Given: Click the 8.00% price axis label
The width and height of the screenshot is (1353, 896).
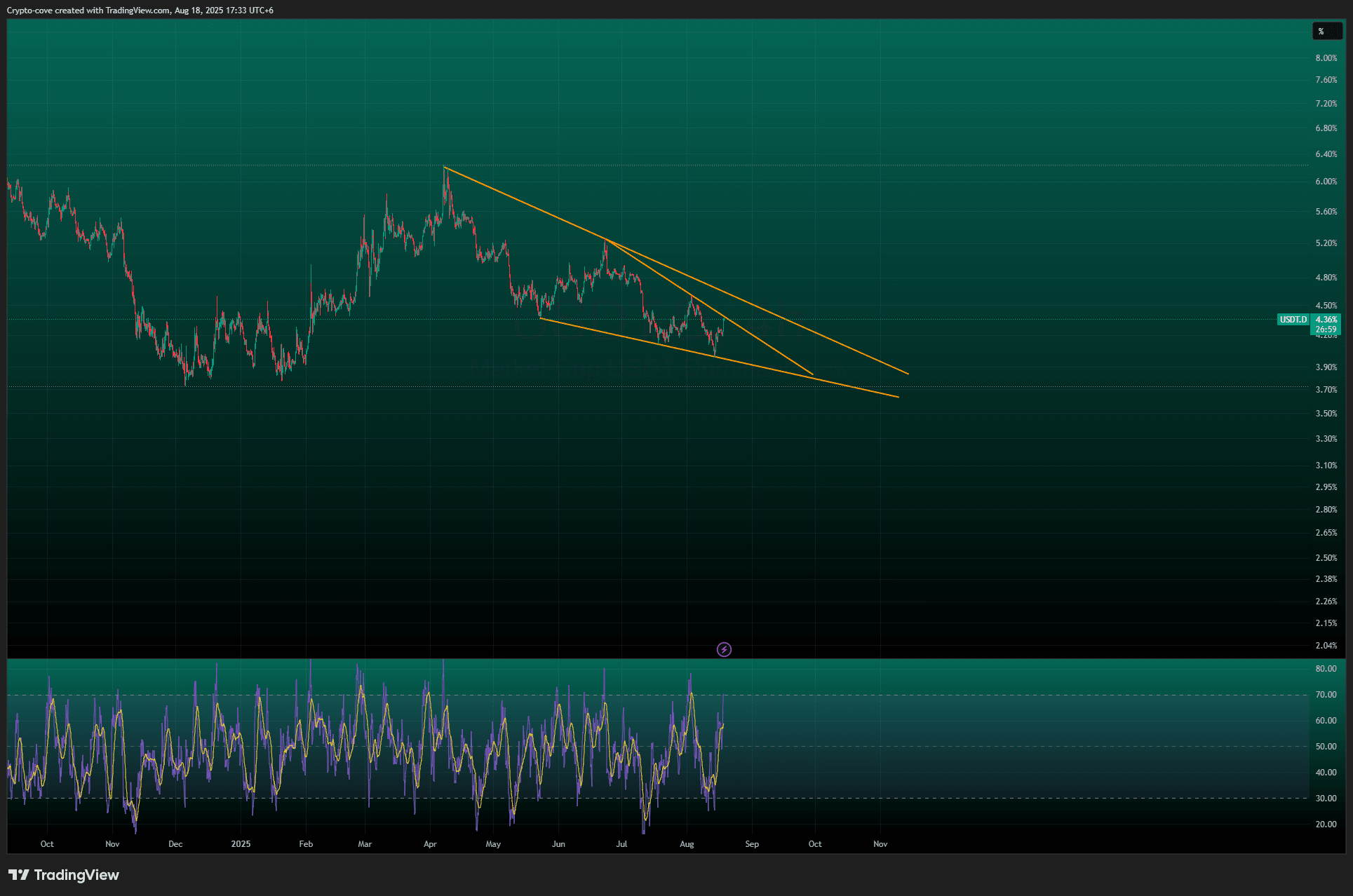Looking at the screenshot, I should [x=1326, y=58].
